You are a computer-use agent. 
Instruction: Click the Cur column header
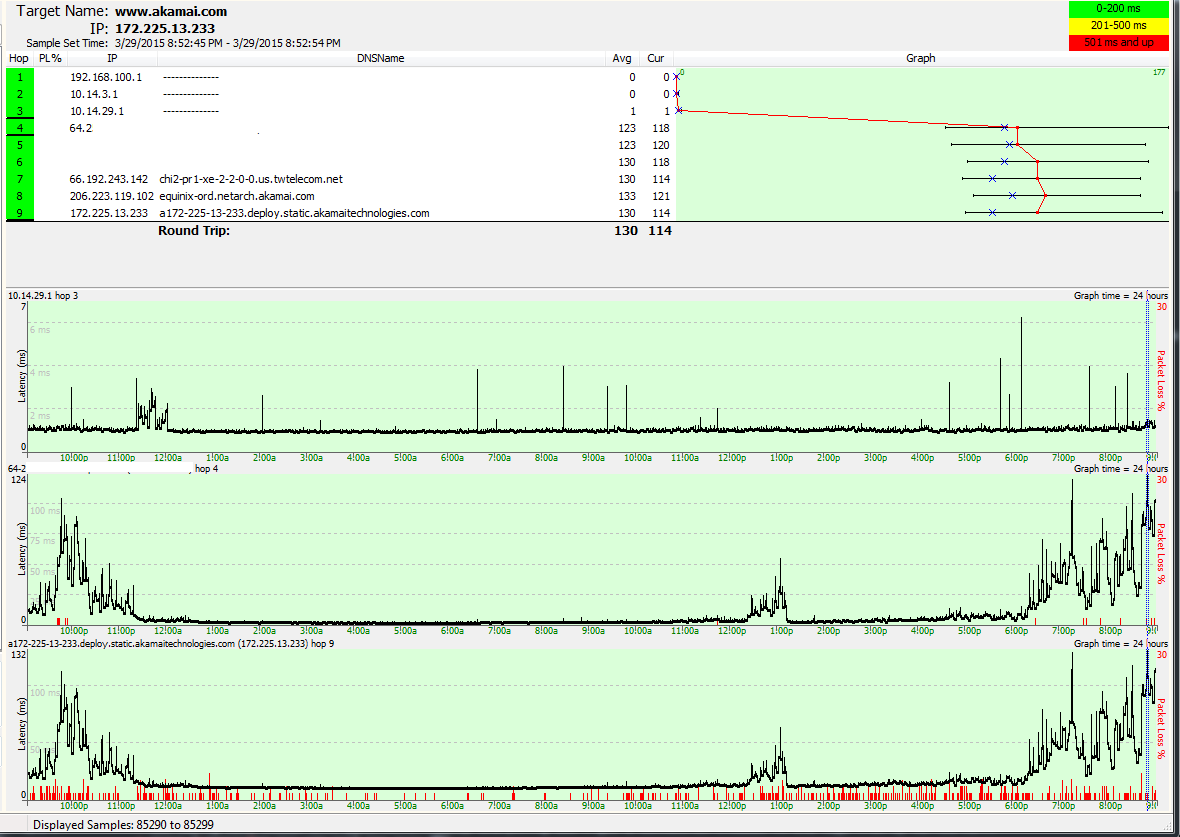click(656, 58)
